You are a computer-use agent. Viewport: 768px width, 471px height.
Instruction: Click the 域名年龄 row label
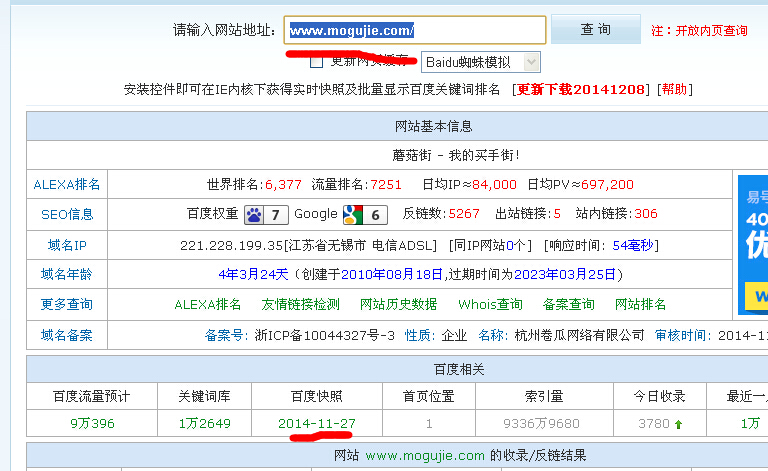(67, 274)
